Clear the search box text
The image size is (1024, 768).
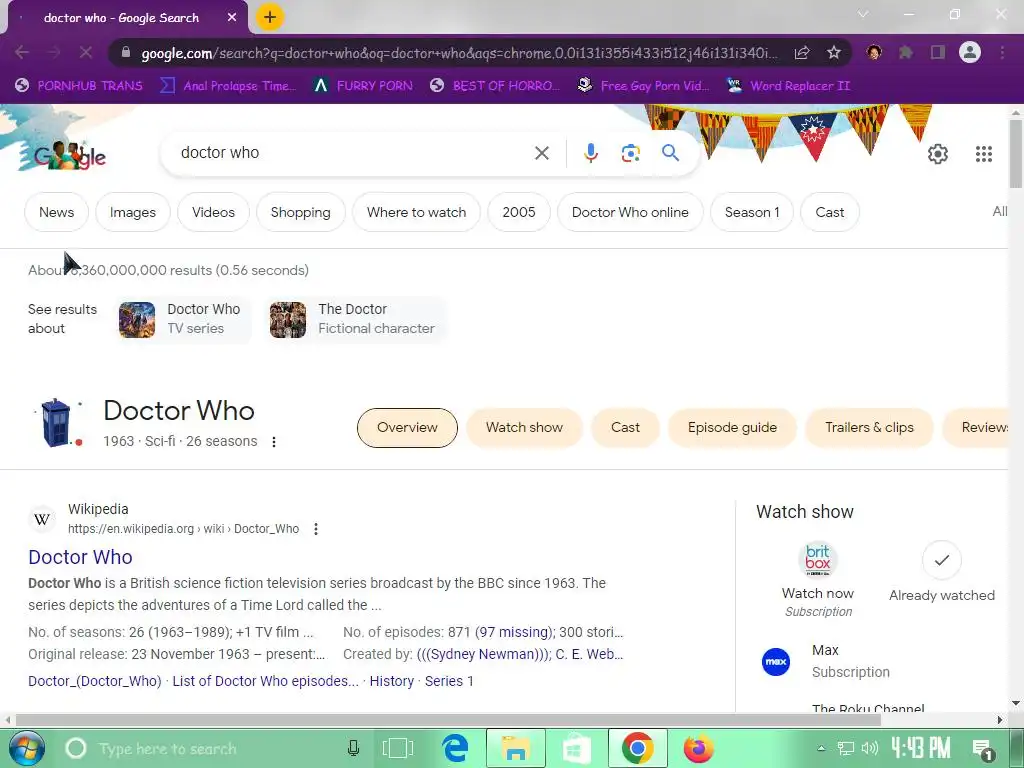coord(541,153)
